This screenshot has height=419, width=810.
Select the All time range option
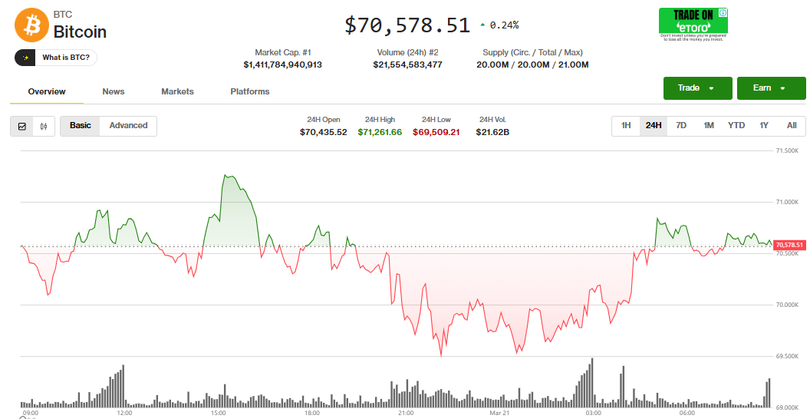pos(791,126)
